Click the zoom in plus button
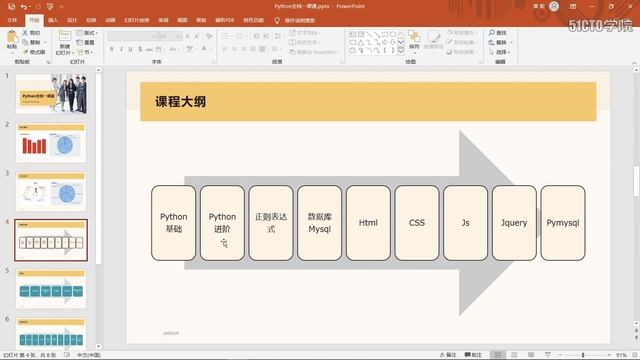 click(609, 355)
